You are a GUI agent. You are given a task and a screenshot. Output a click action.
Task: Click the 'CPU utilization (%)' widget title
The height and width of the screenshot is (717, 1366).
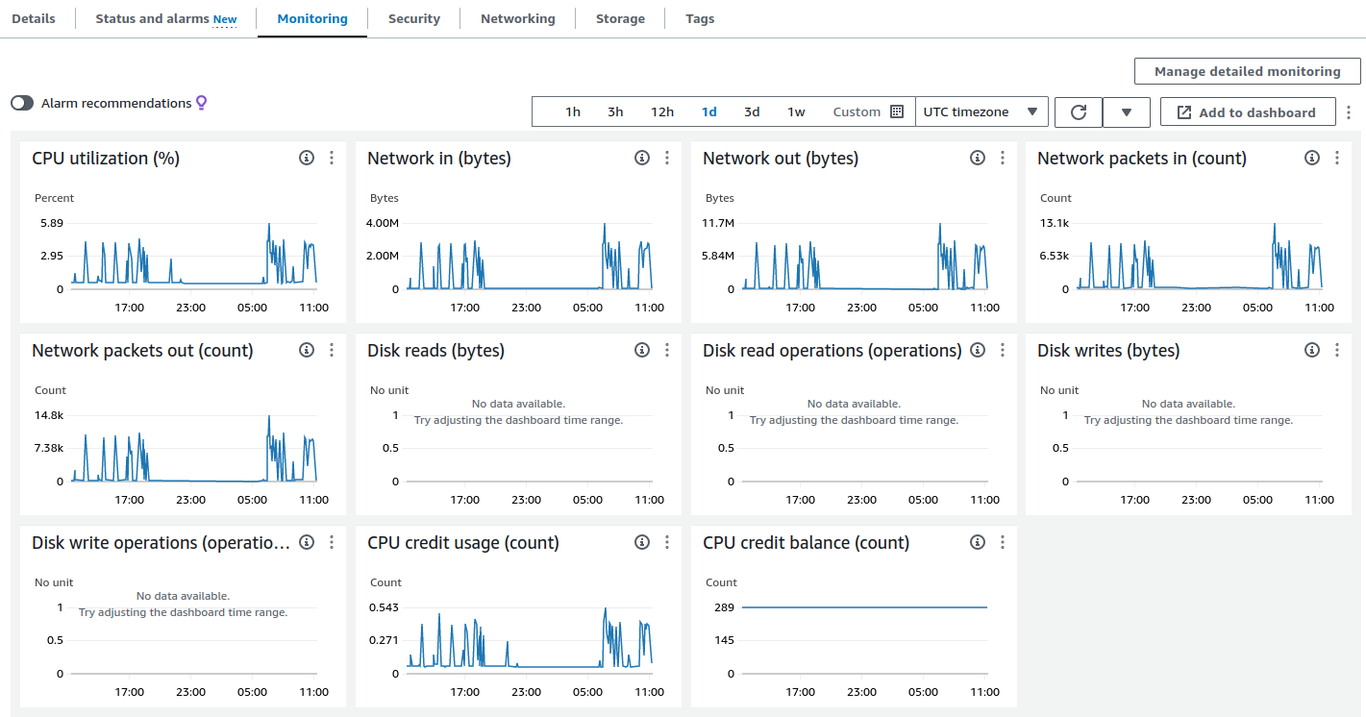106,158
